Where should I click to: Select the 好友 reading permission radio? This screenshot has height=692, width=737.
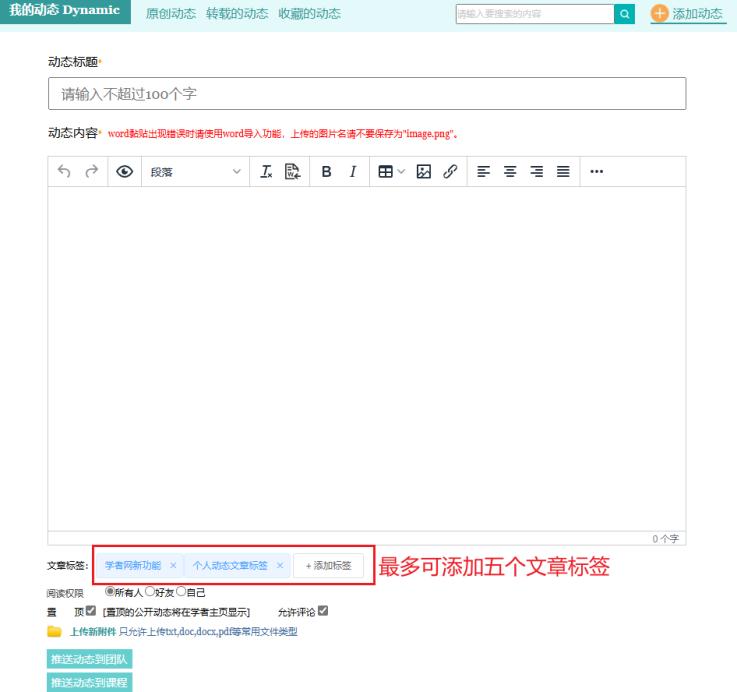150,592
